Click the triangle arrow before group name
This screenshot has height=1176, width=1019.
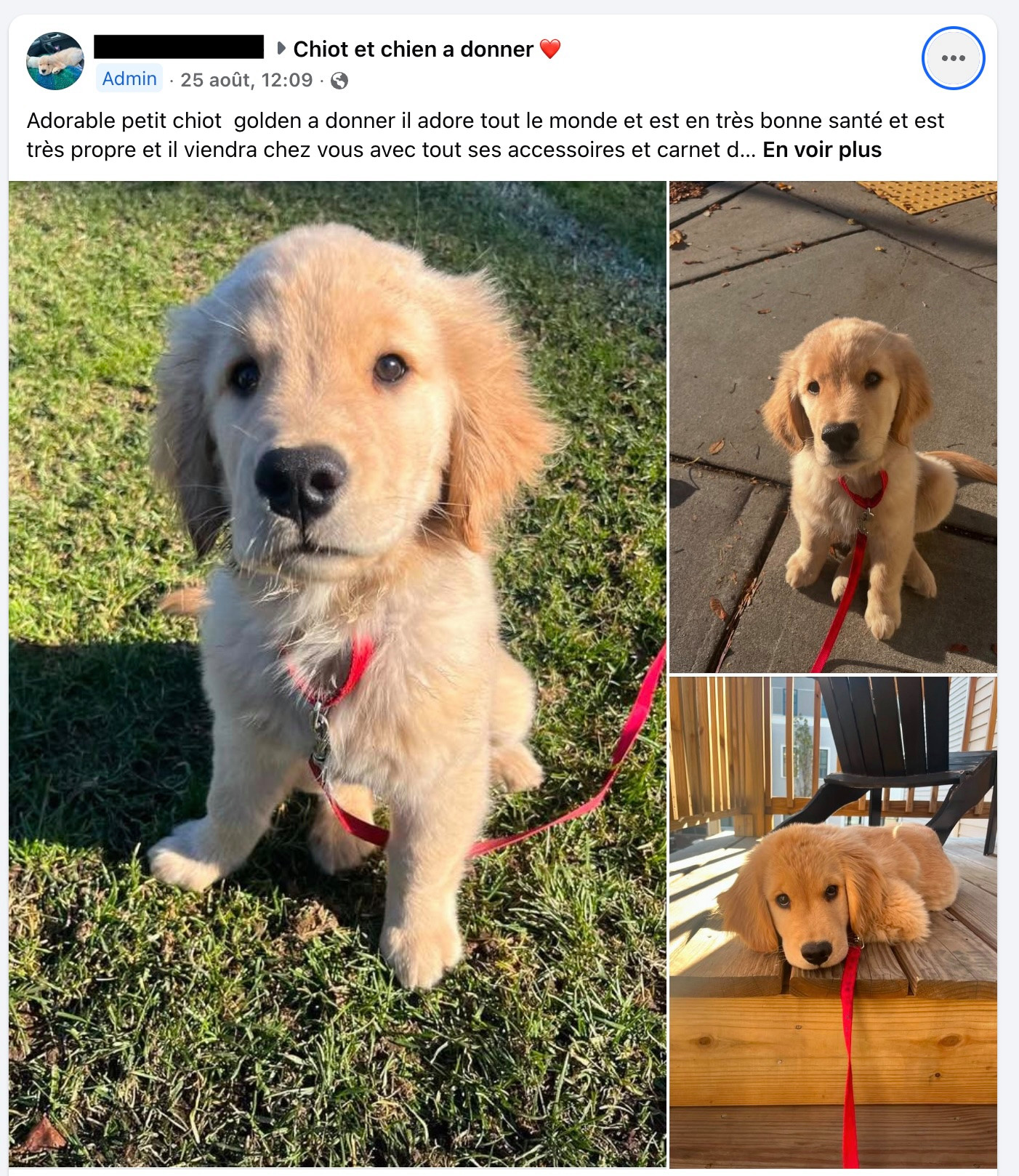(x=281, y=49)
